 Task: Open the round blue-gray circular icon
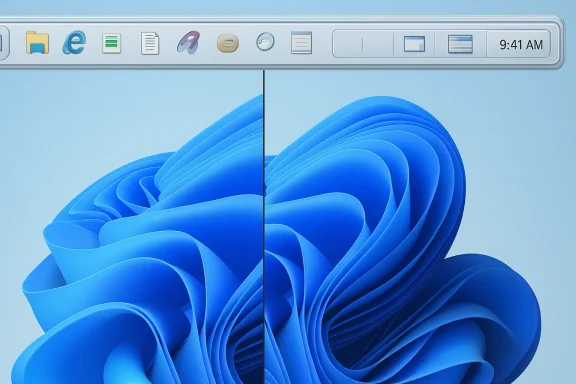point(265,42)
